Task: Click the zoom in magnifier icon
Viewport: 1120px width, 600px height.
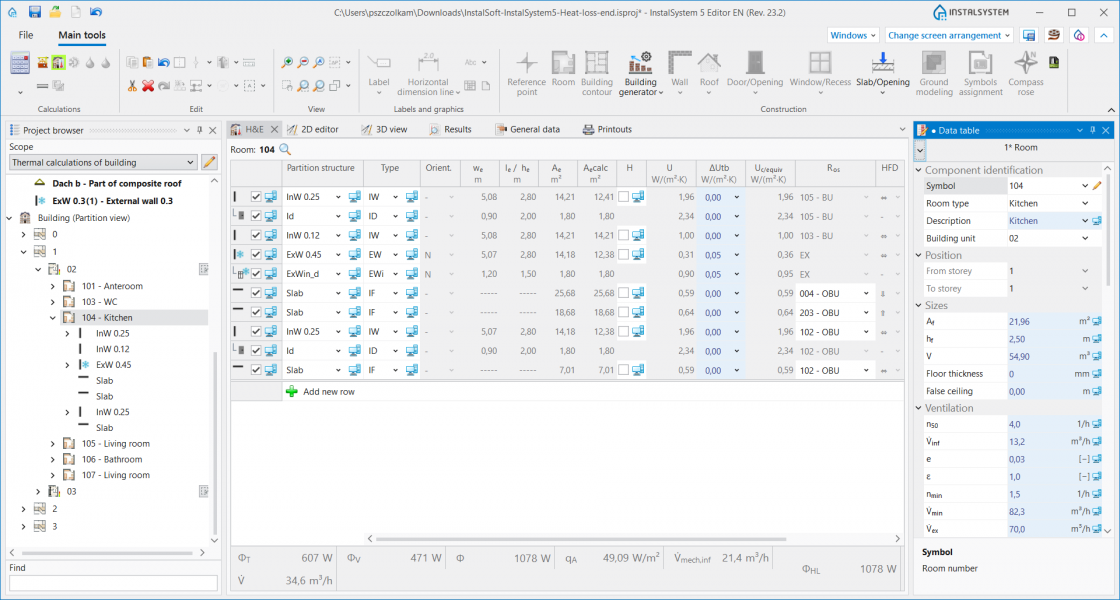Action: (288, 62)
